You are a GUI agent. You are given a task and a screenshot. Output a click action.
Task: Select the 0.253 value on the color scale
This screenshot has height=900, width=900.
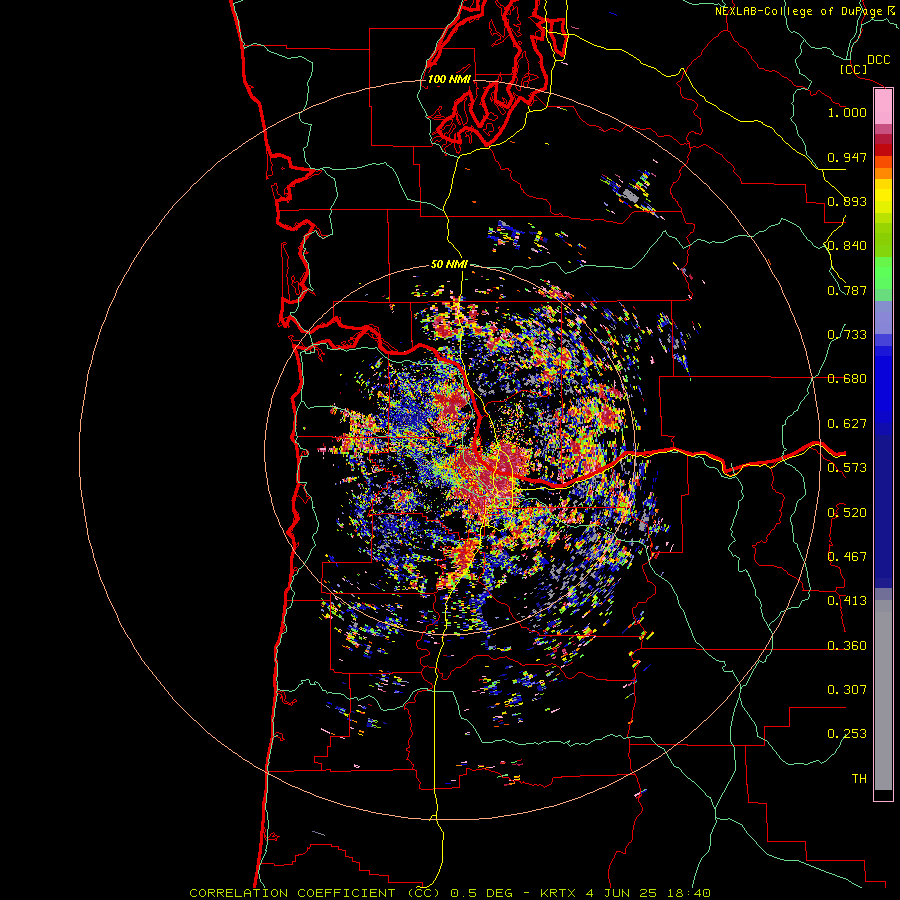click(x=847, y=734)
